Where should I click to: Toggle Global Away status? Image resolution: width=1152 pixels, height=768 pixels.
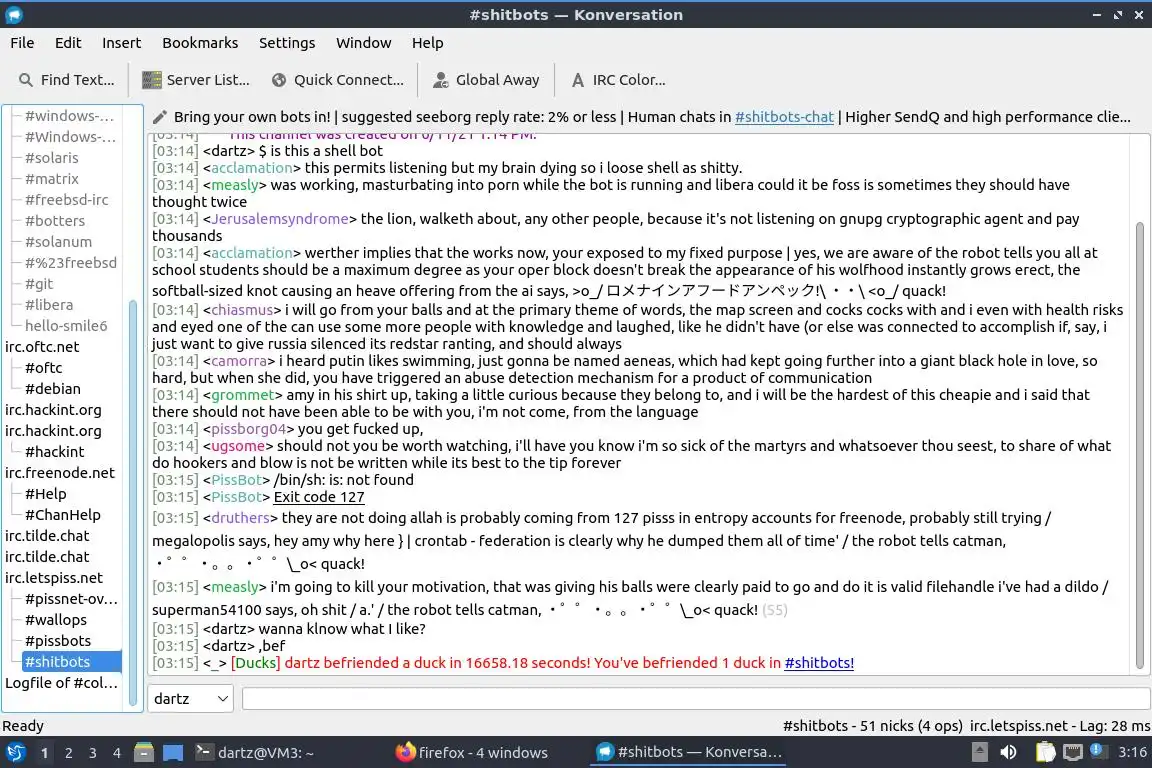486,80
